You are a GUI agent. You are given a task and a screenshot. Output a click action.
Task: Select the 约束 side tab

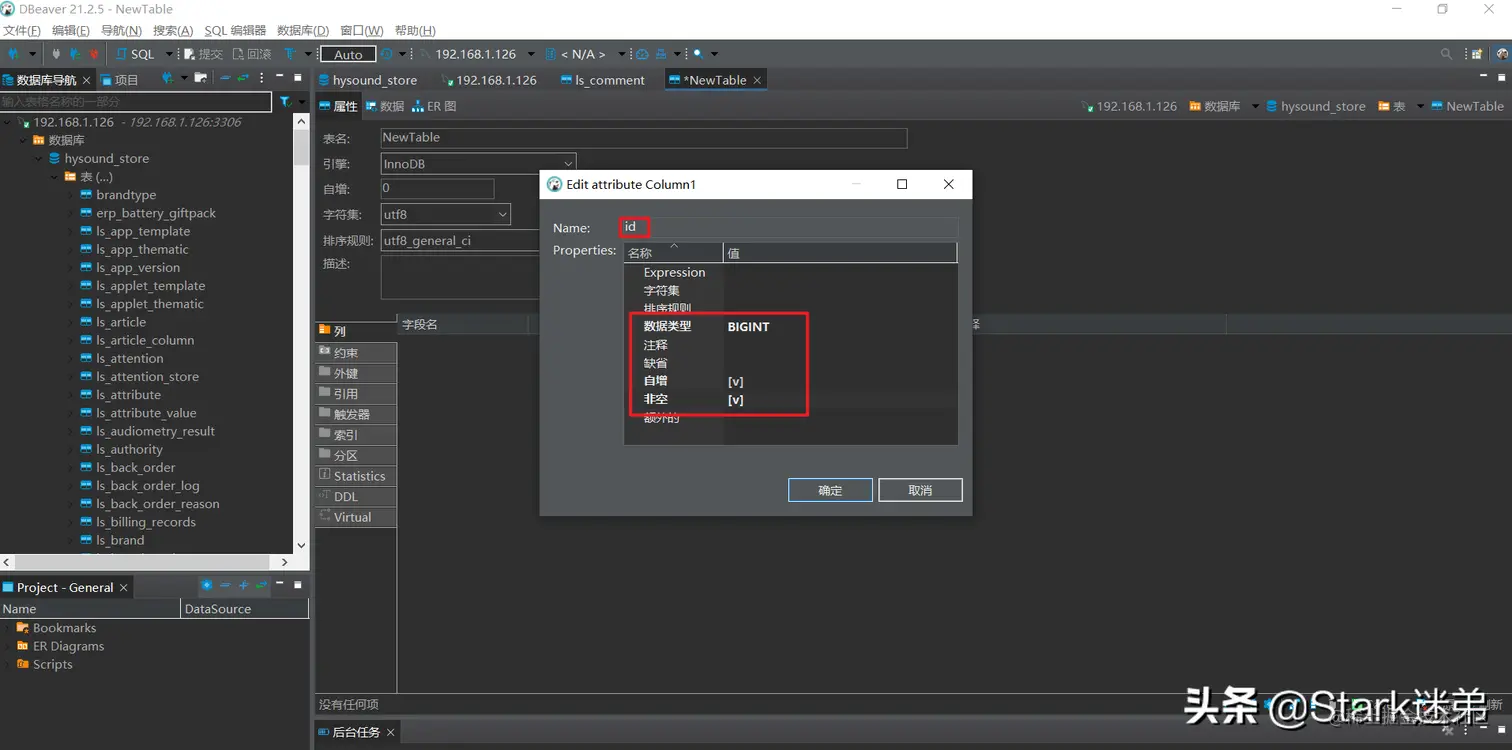click(x=356, y=352)
